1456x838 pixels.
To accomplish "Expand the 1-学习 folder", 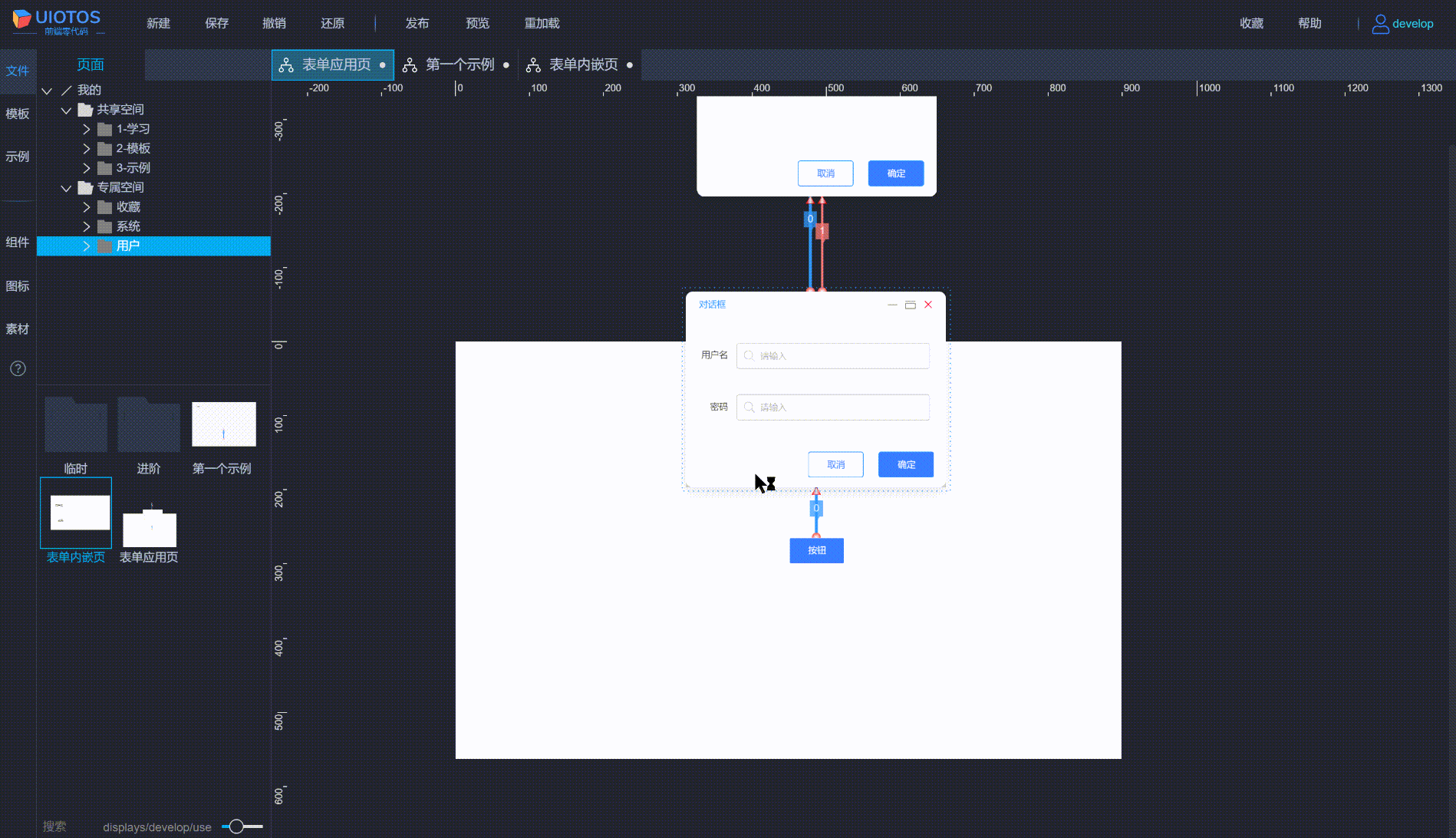I will (x=86, y=129).
